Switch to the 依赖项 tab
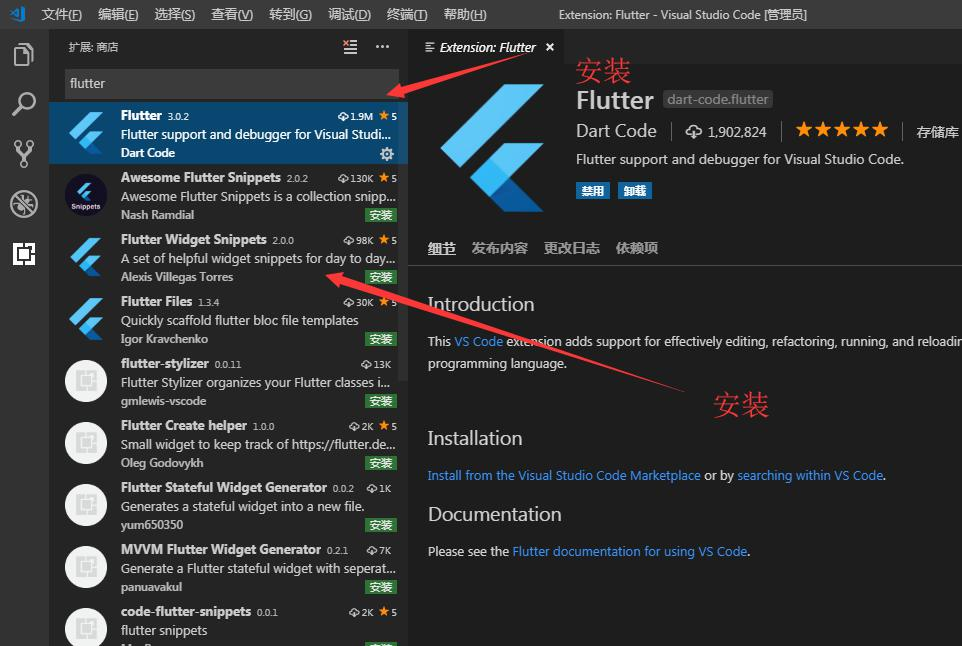 [637, 247]
